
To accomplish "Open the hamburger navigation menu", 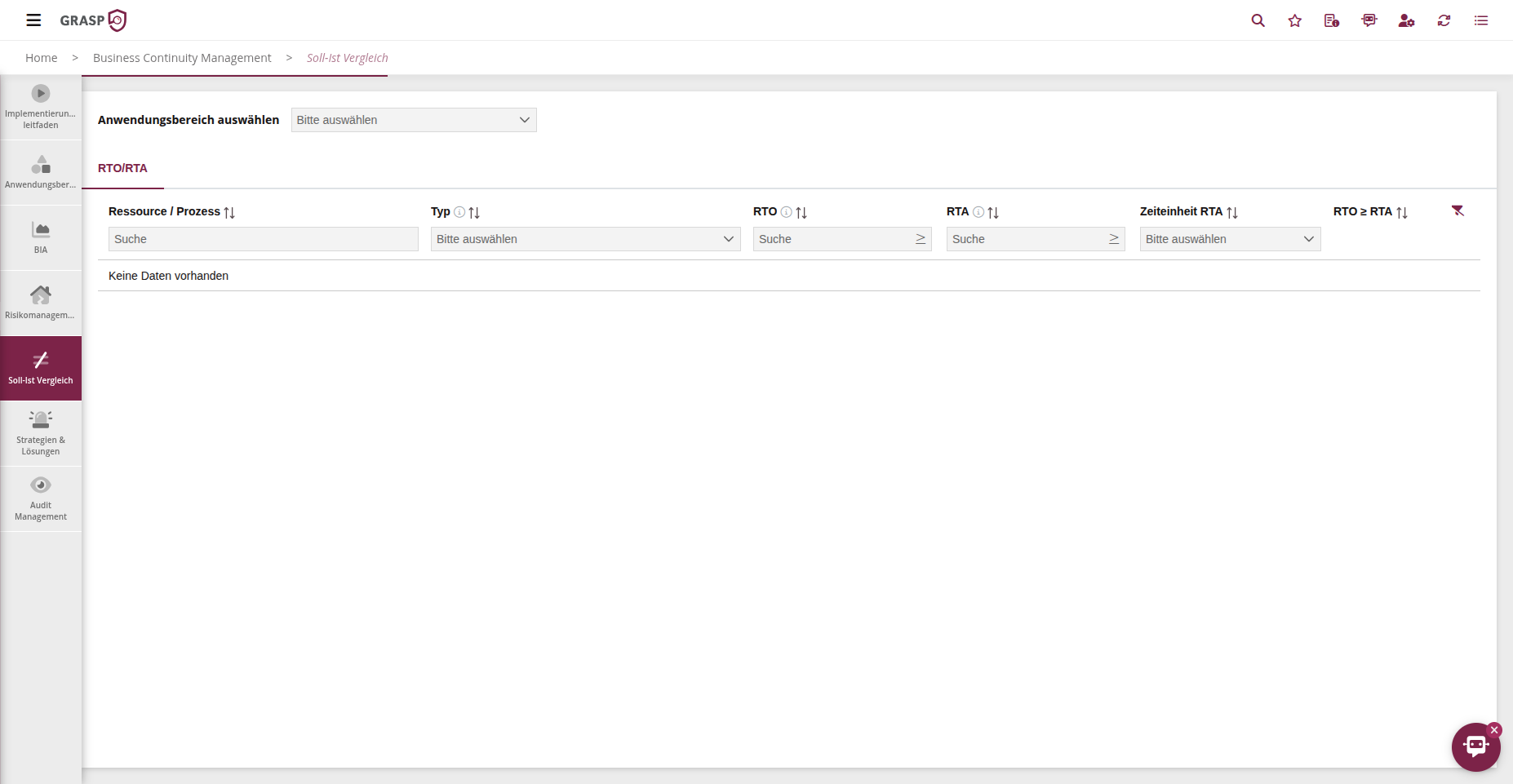I will click(x=33, y=20).
